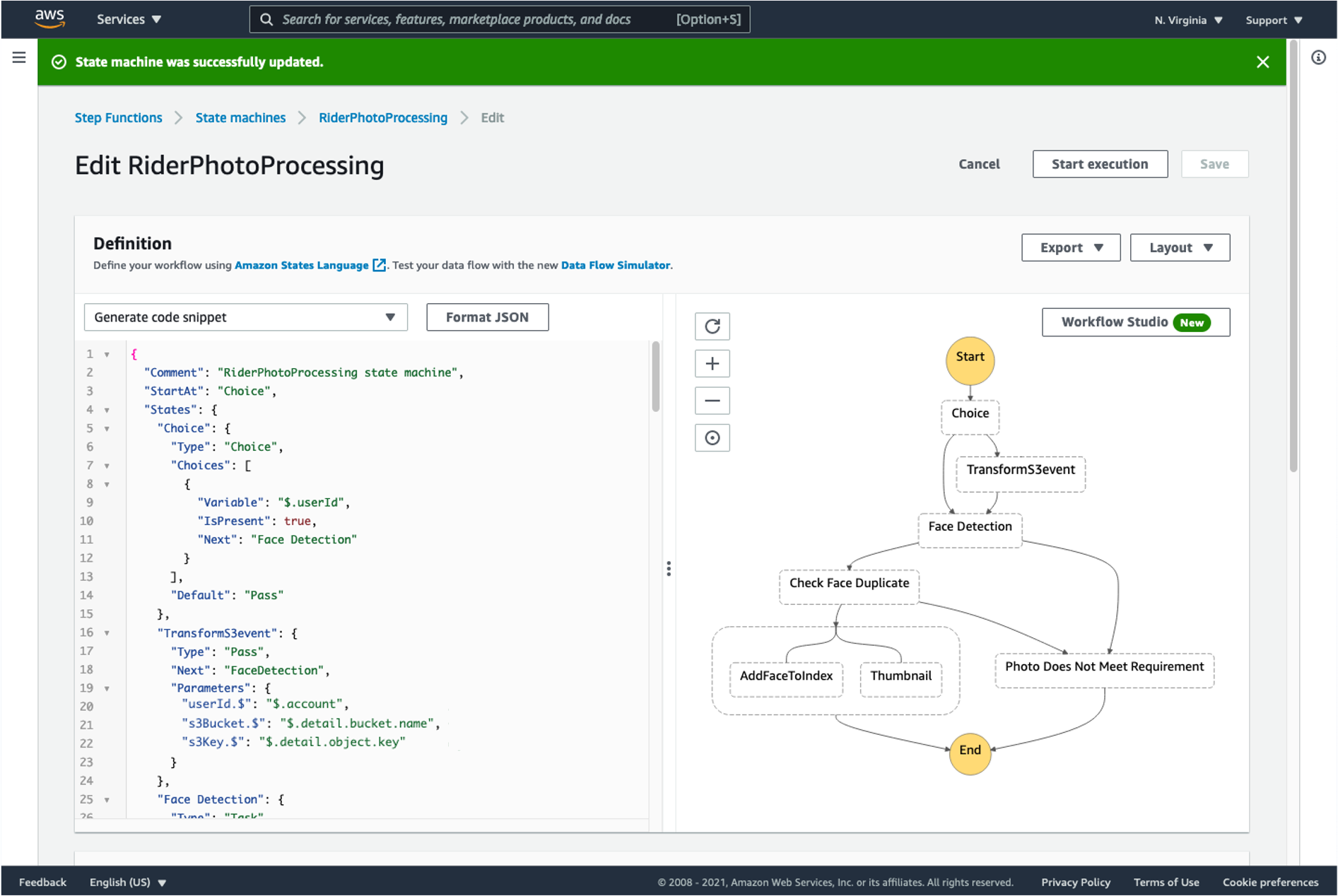Refresh the workflow graph
The image size is (1338, 896).
click(712, 326)
